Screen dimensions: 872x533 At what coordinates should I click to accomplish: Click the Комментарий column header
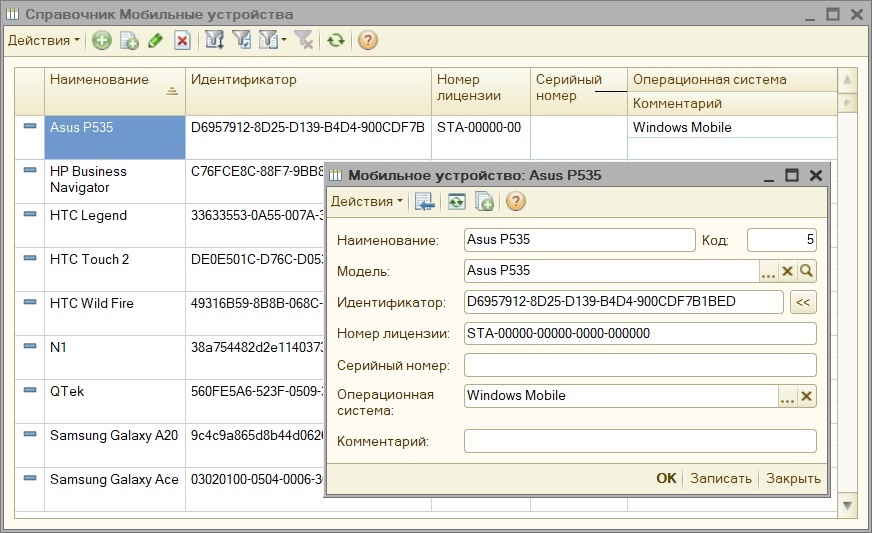[732, 103]
